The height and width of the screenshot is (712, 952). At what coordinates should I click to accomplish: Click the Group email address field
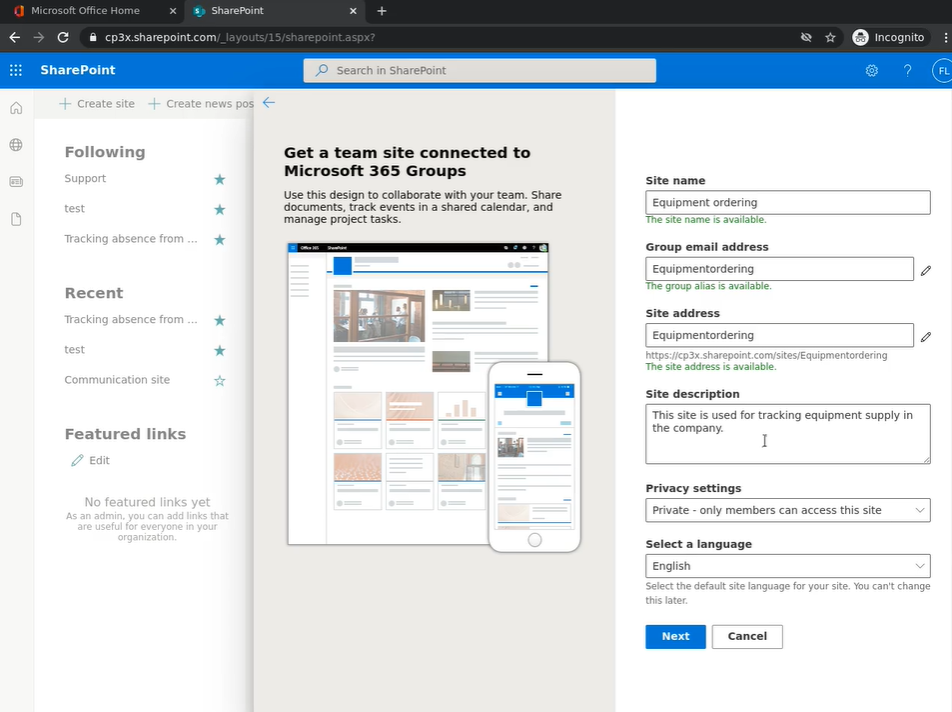[780, 269]
